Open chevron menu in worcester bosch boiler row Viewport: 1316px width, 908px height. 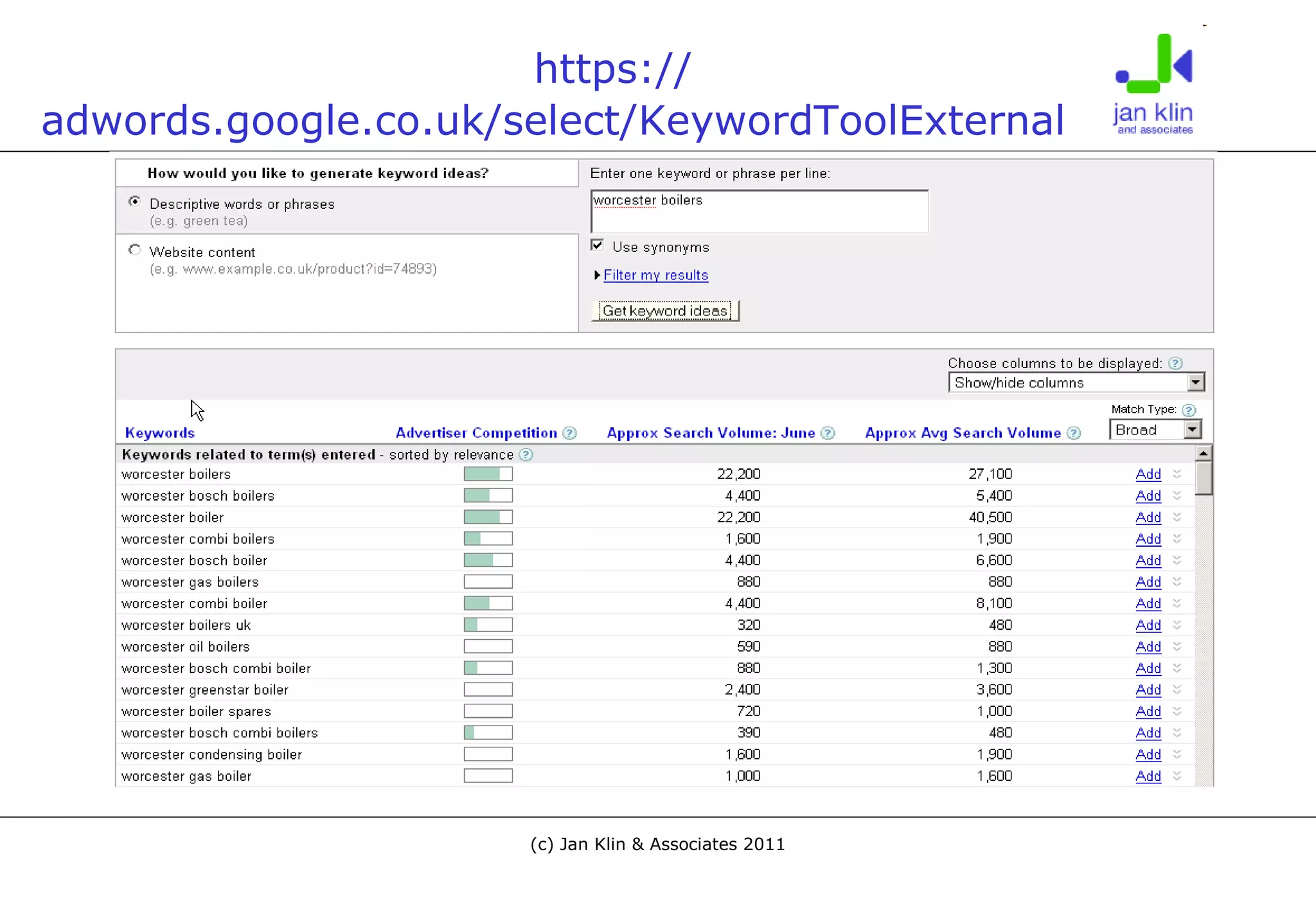pos(1177,560)
